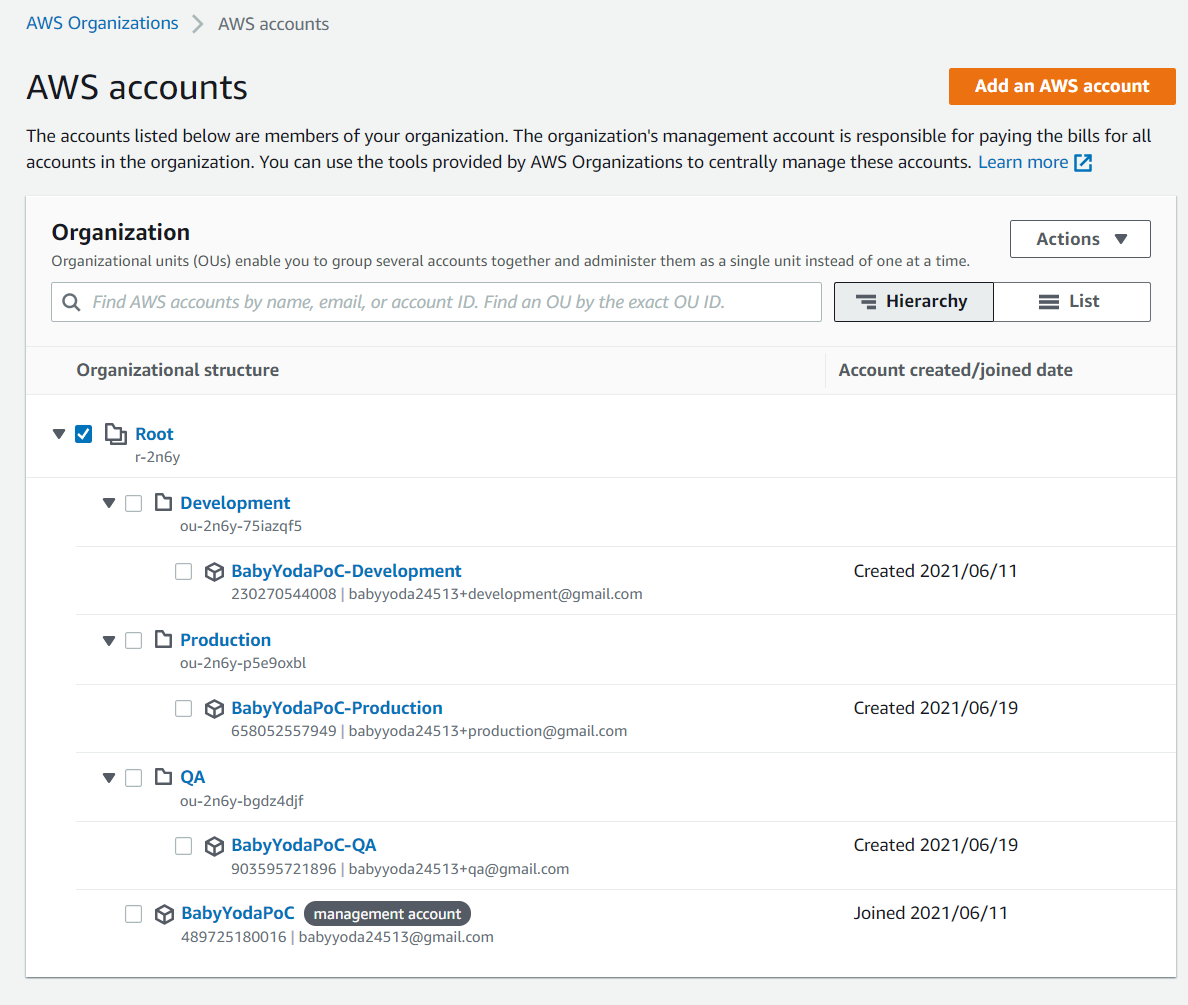The width and height of the screenshot is (1188, 1005).
Task: Go to AWS Organizations breadcrumb
Action: click(102, 23)
